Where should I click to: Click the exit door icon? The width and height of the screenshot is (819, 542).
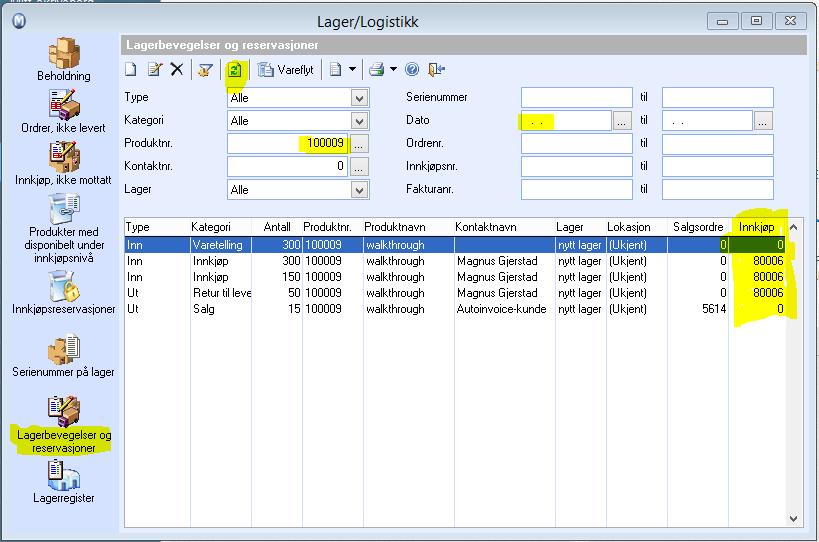[x=436, y=69]
